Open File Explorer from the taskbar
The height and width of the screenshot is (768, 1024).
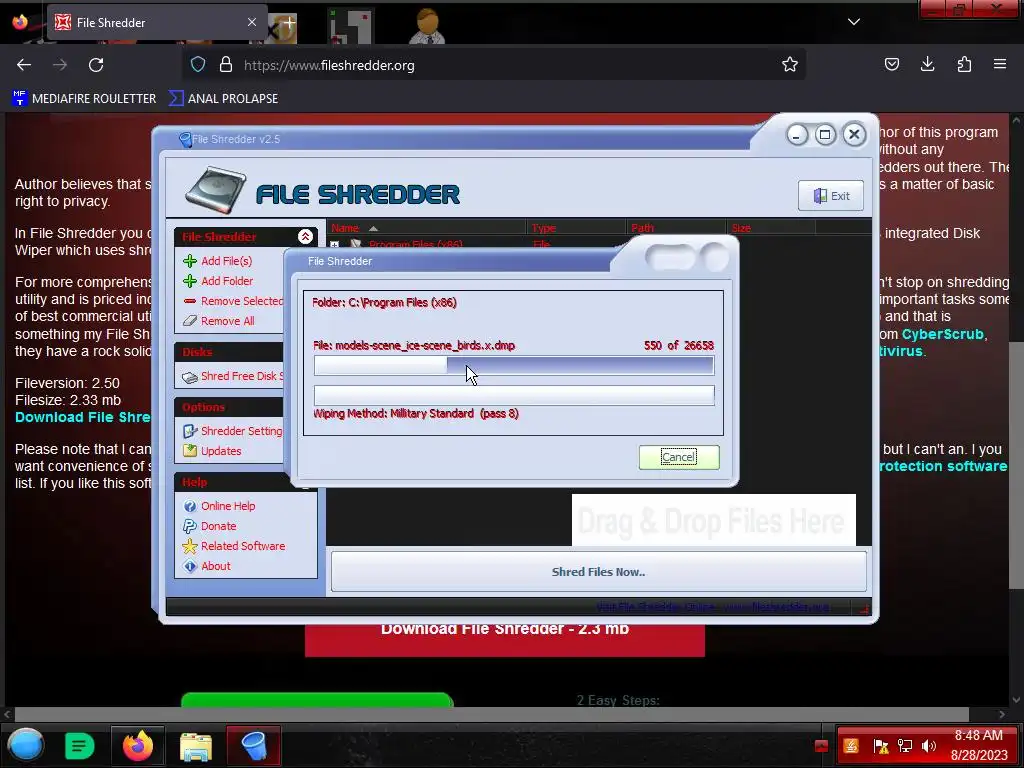pos(195,746)
